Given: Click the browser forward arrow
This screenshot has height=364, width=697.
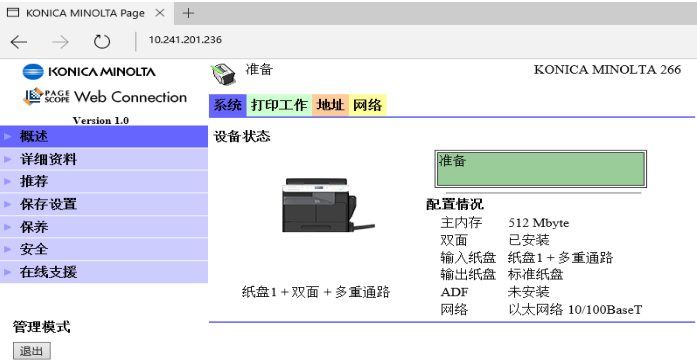Looking at the screenshot, I should point(60,42).
